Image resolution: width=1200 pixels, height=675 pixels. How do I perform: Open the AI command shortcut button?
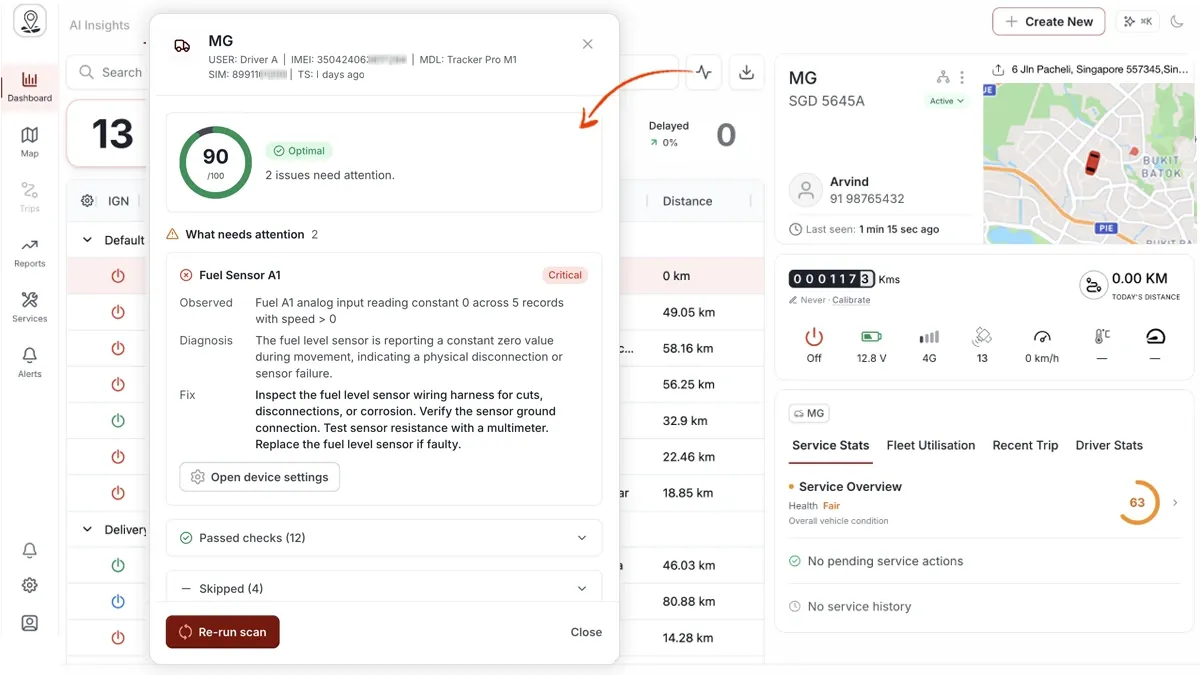click(x=1138, y=21)
